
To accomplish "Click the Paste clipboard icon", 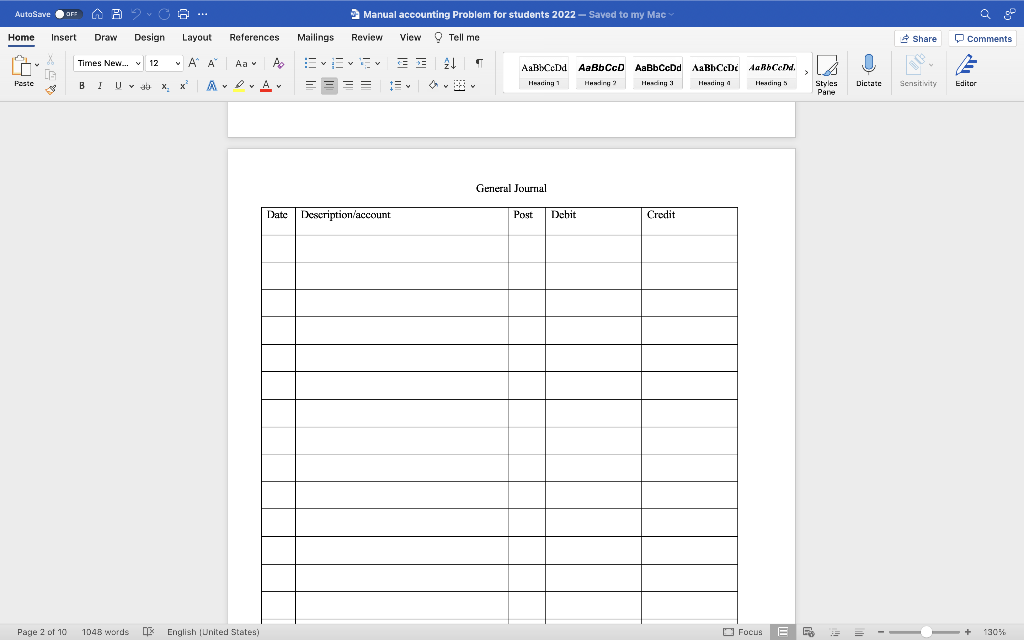I will tap(22, 67).
